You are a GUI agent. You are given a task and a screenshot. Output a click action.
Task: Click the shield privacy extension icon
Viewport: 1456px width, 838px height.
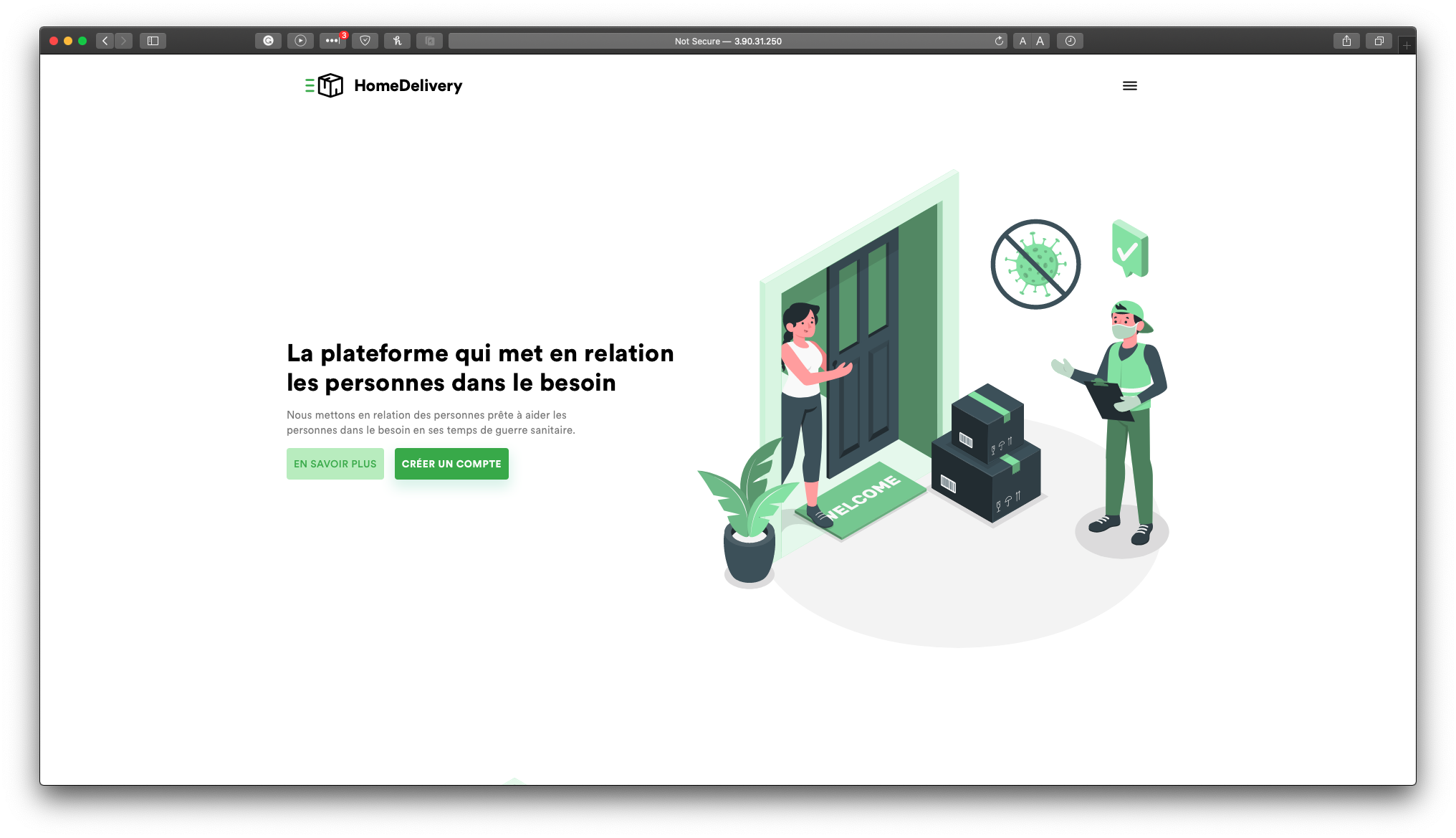[x=365, y=41]
